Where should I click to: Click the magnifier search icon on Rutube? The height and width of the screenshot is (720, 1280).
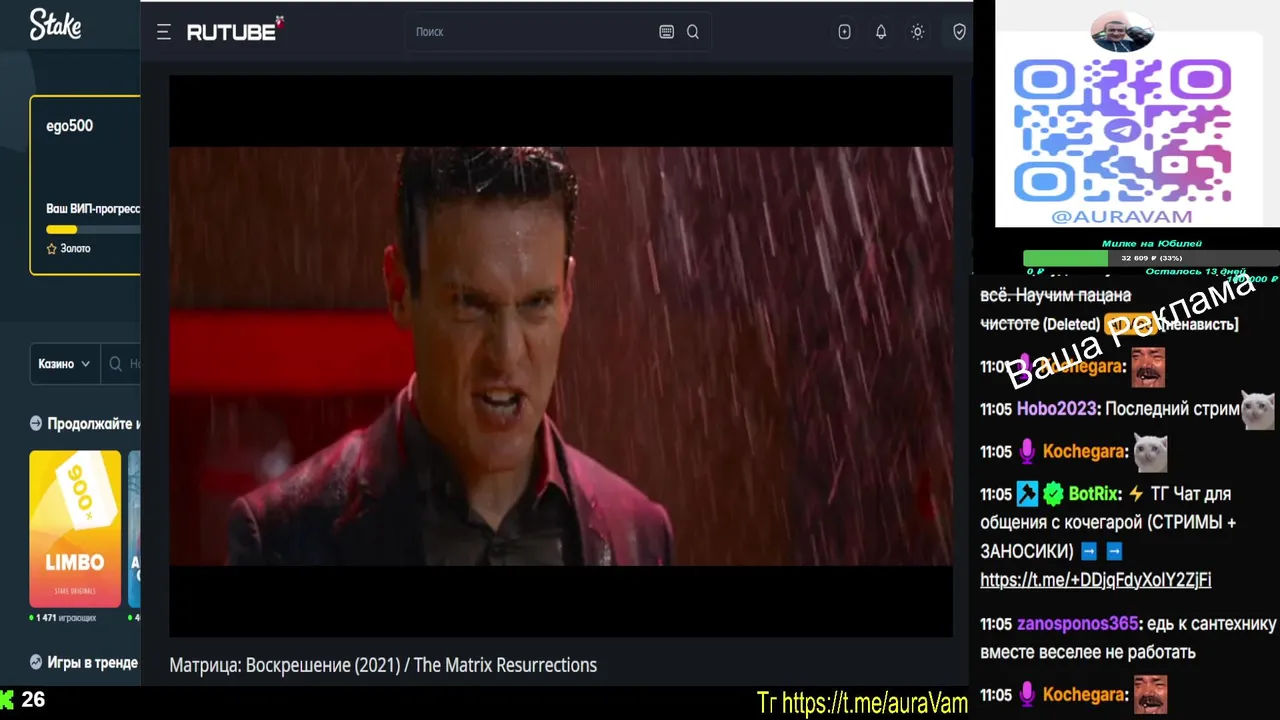point(693,32)
